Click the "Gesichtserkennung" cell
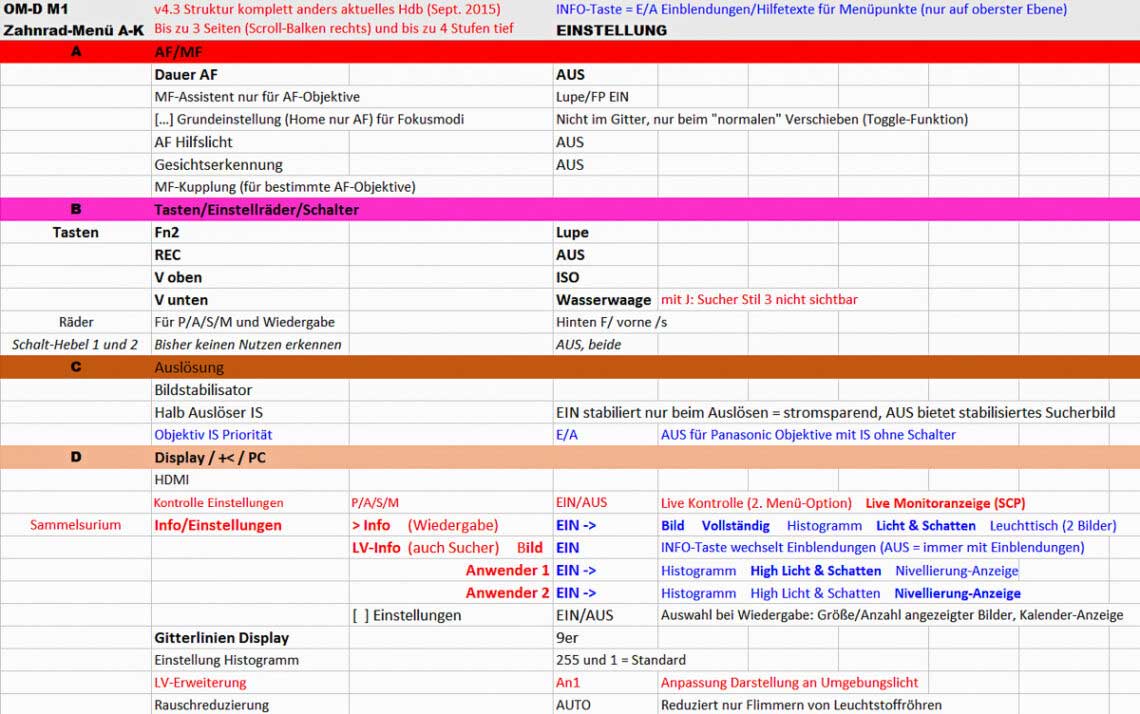Viewport: 1140px width, 714px height. point(218,165)
